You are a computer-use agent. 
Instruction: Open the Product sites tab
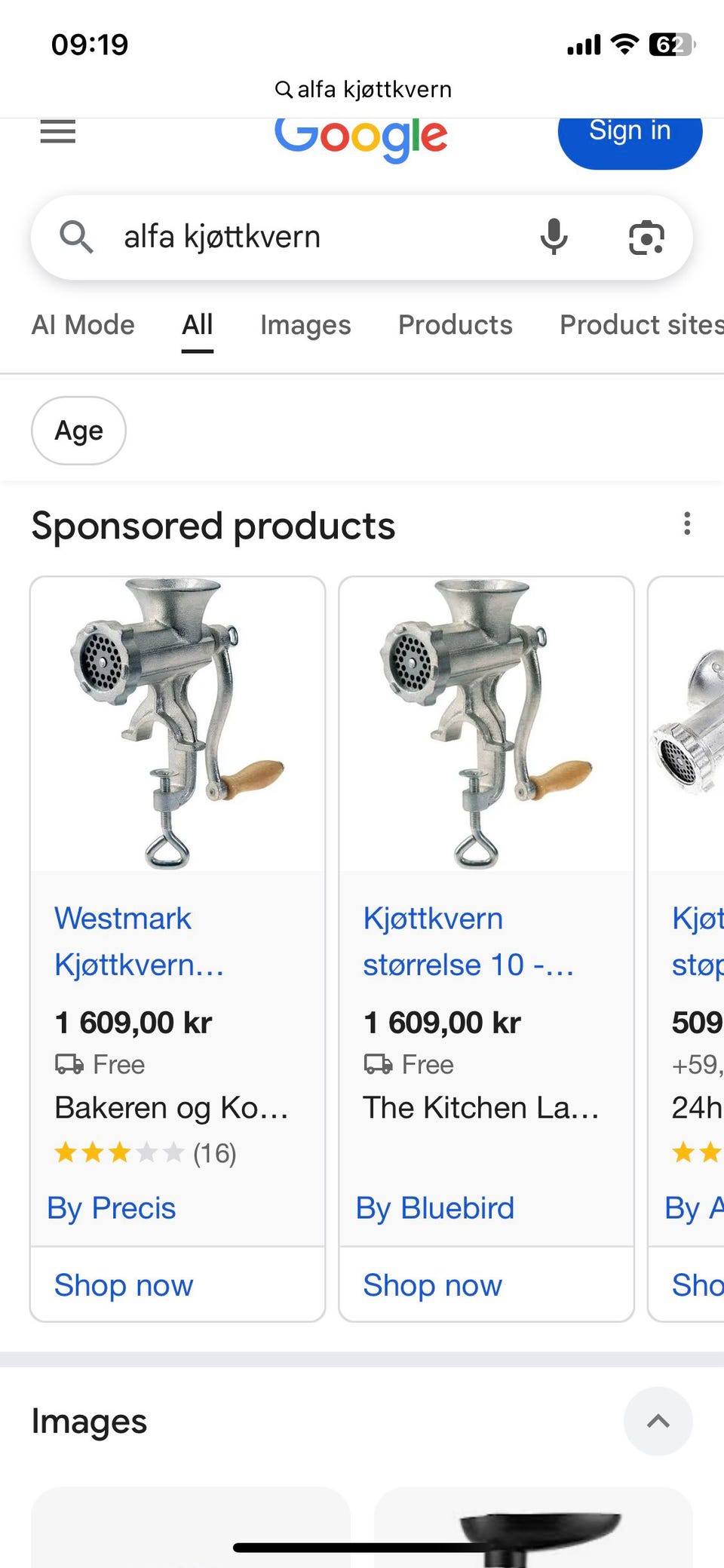point(641,325)
